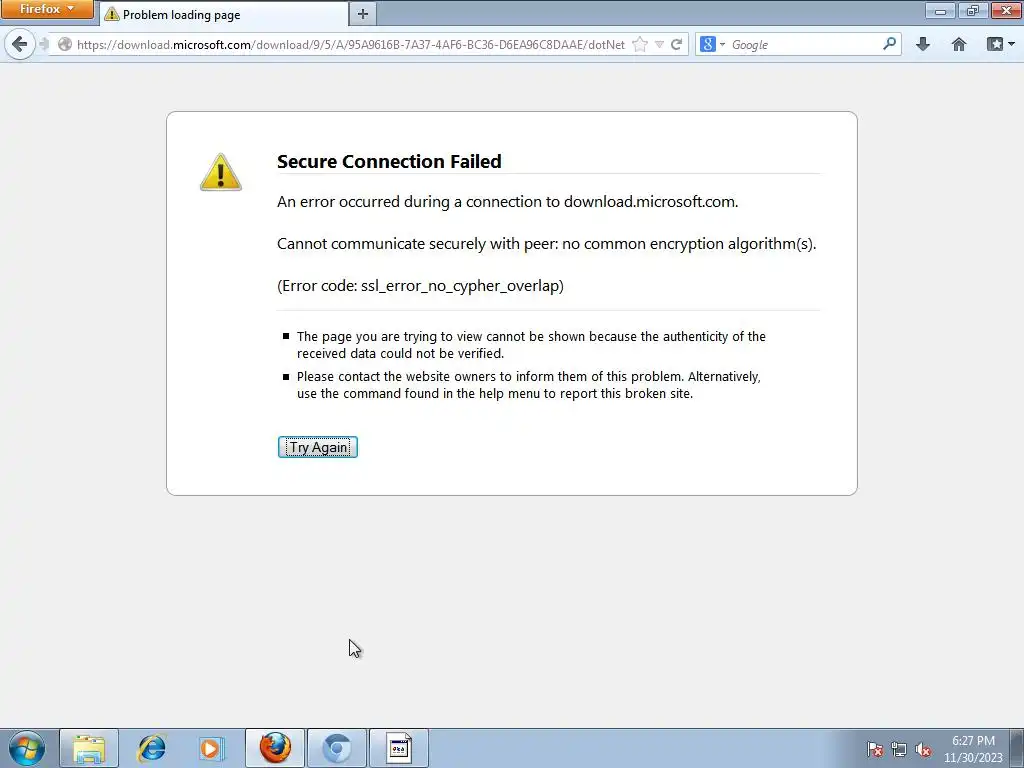
Task: Click the muted volume tray icon
Action: click(x=923, y=749)
